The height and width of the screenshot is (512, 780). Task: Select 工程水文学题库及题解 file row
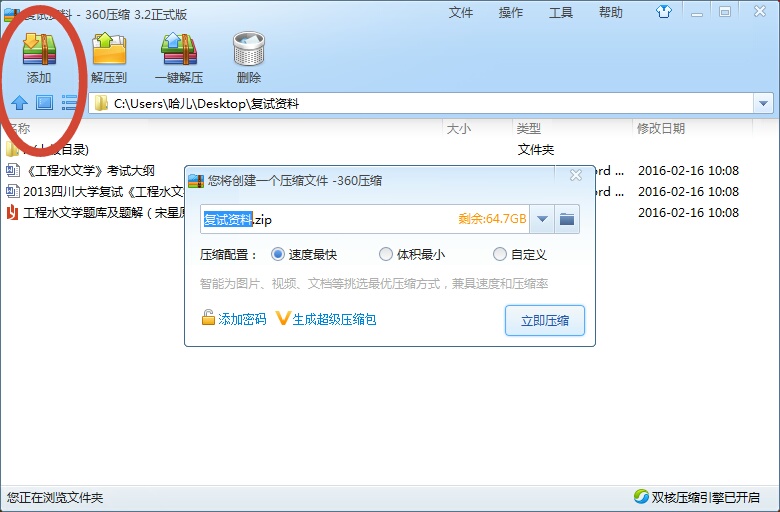tap(103, 212)
